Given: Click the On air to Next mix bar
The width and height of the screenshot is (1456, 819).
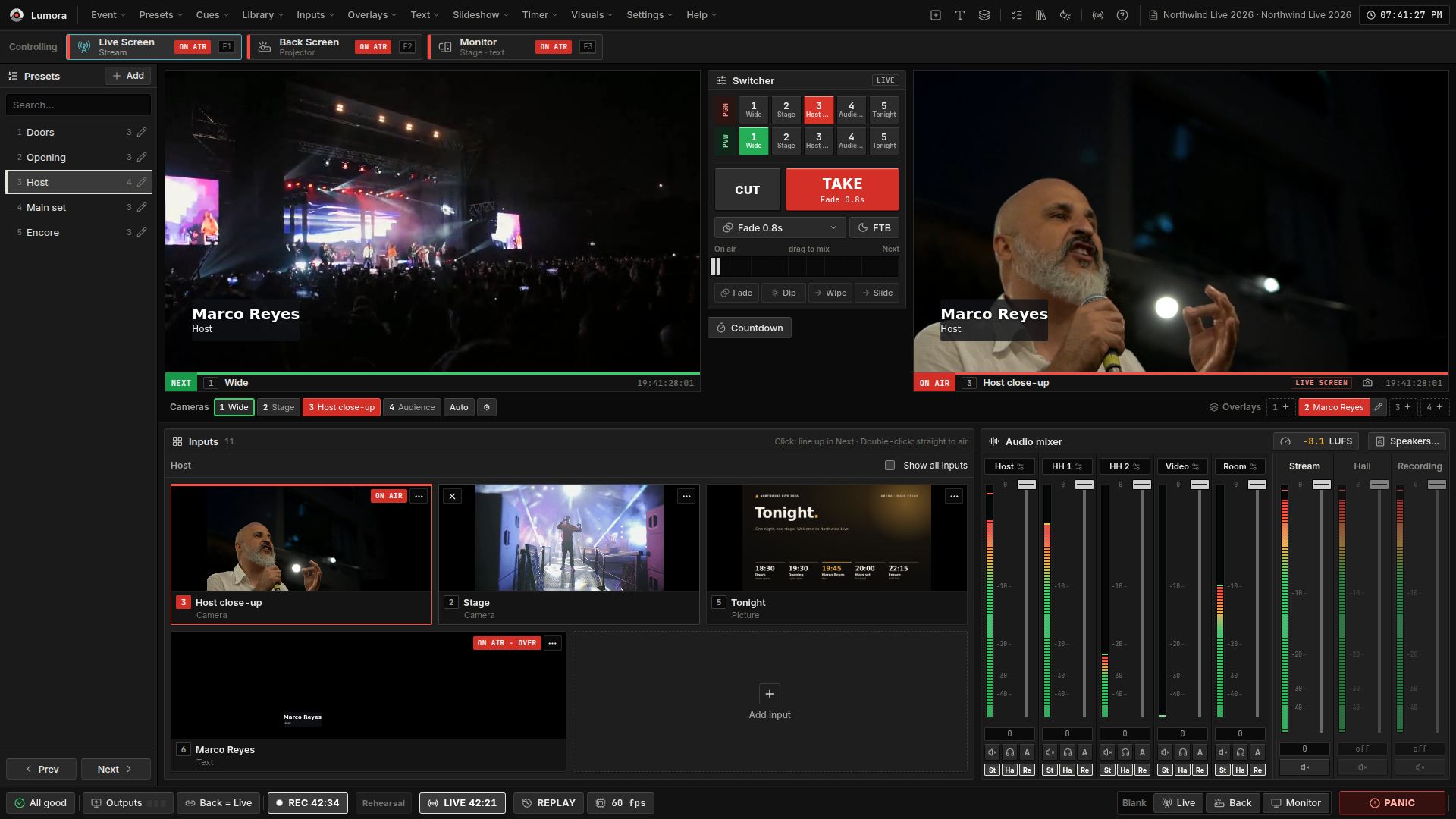Looking at the screenshot, I should pyautogui.click(x=807, y=266).
